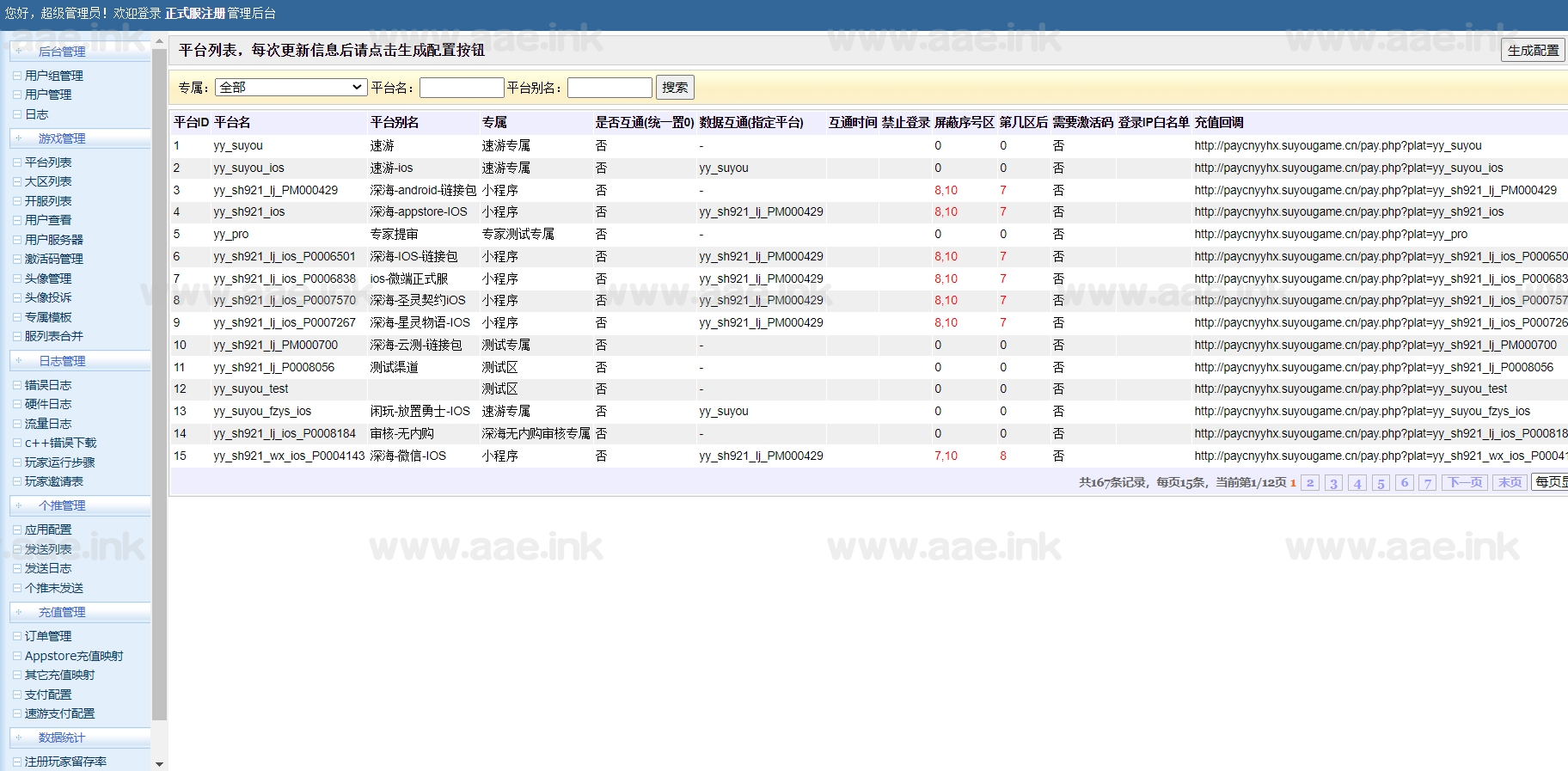
Task: Open 速游支付配置 menu item
Action: pos(59,713)
